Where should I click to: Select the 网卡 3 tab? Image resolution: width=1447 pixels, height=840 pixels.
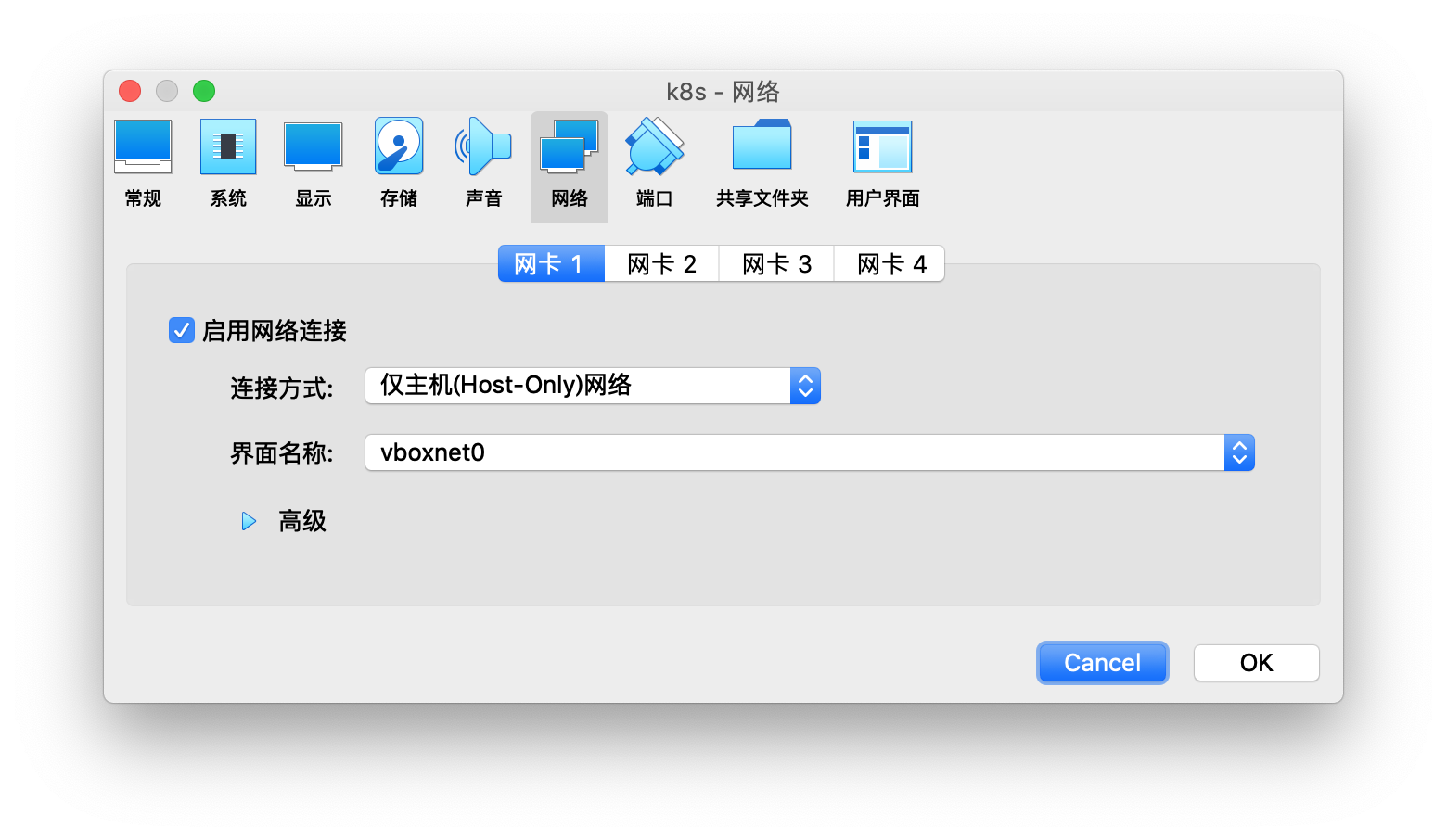tap(775, 263)
